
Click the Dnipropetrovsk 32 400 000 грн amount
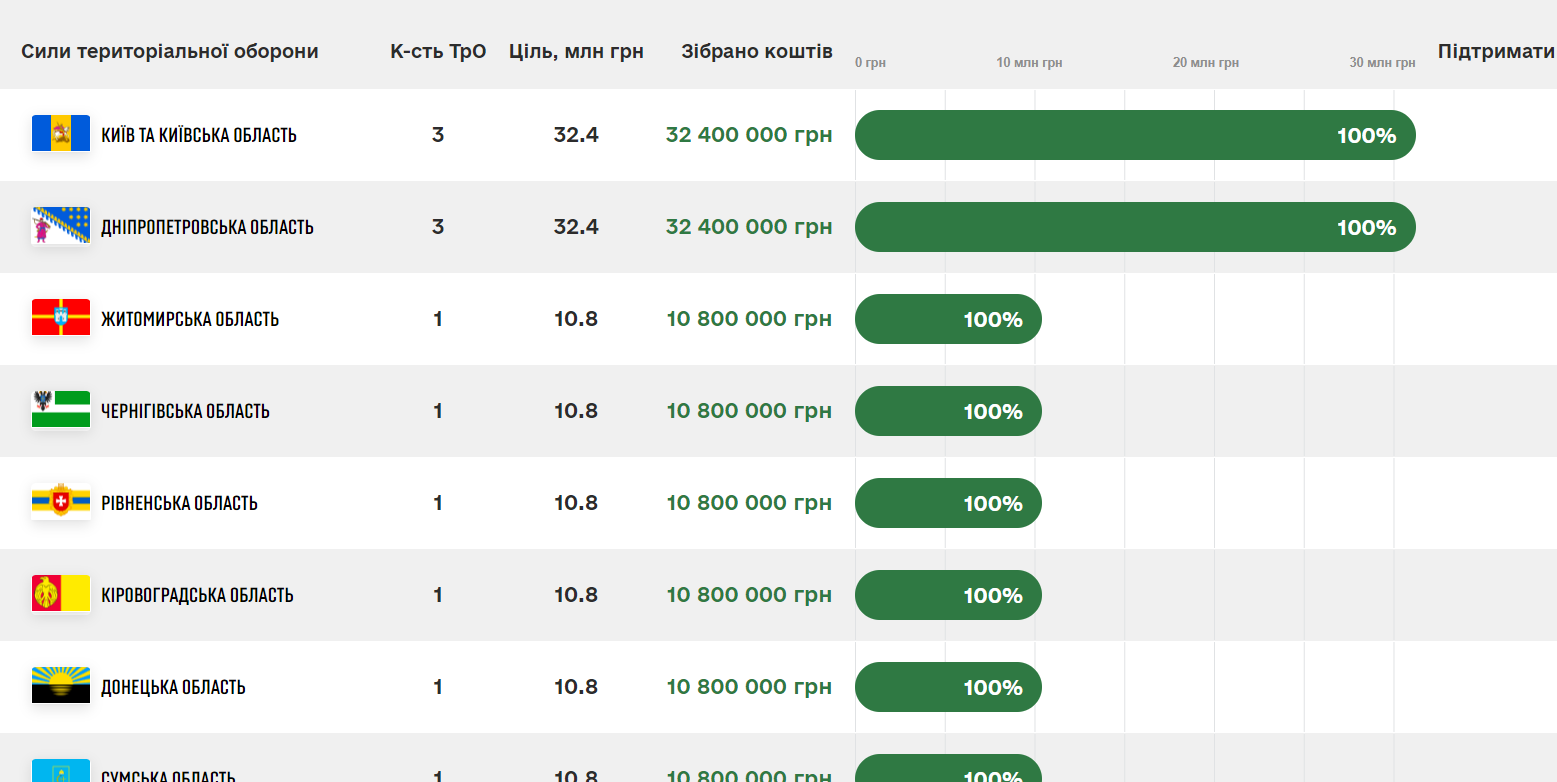click(749, 227)
